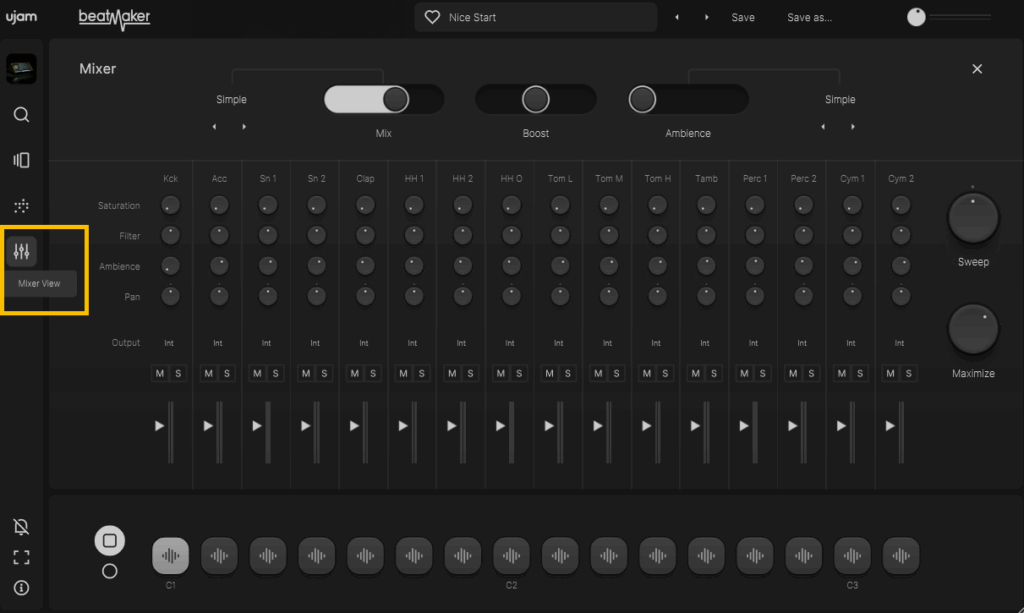Image resolution: width=1024 pixels, height=613 pixels.
Task: Click the next preset arrow beside Nice Start
Action: 707,17
